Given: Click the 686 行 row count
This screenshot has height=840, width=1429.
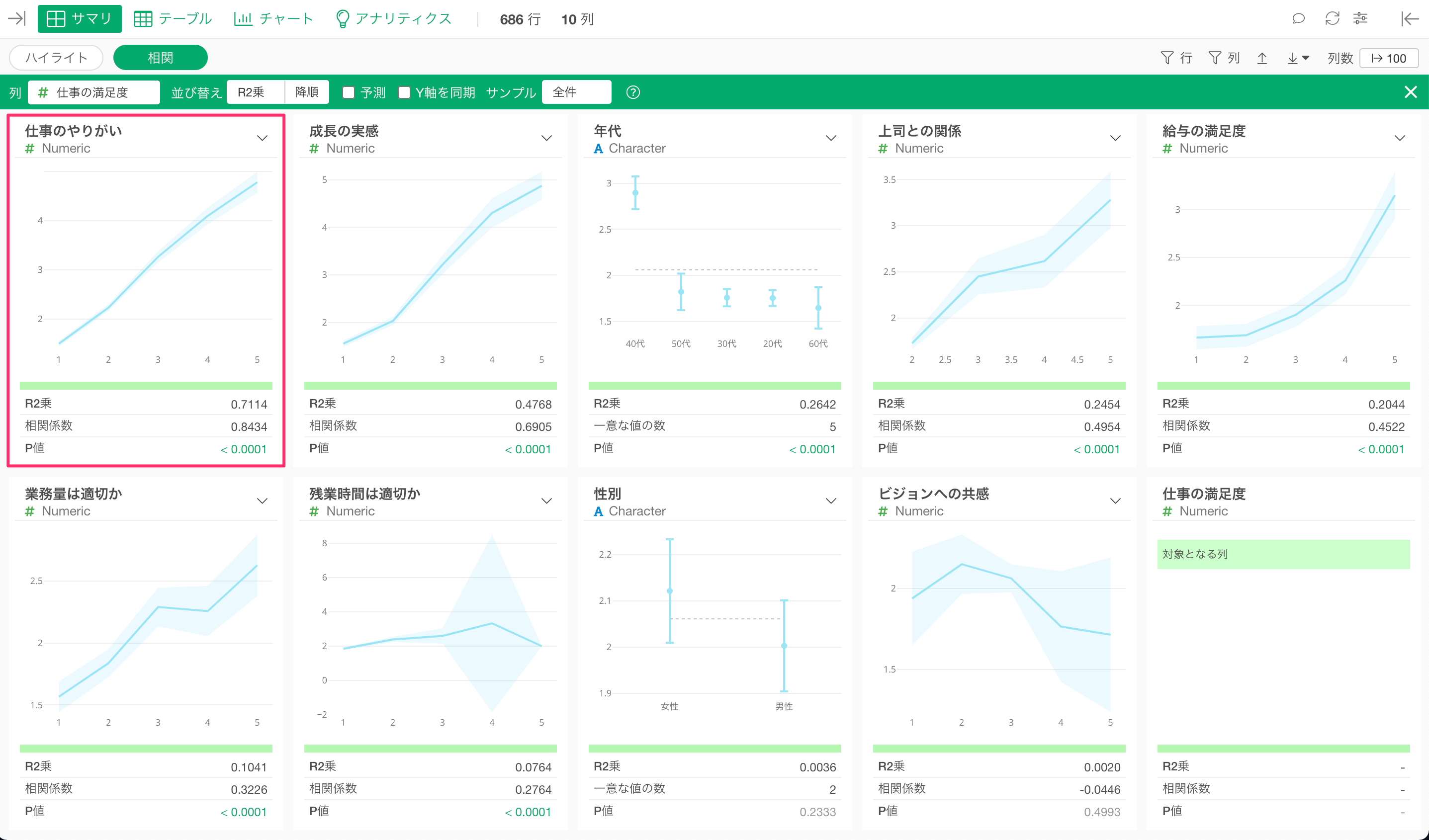Looking at the screenshot, I should [520, 19].
